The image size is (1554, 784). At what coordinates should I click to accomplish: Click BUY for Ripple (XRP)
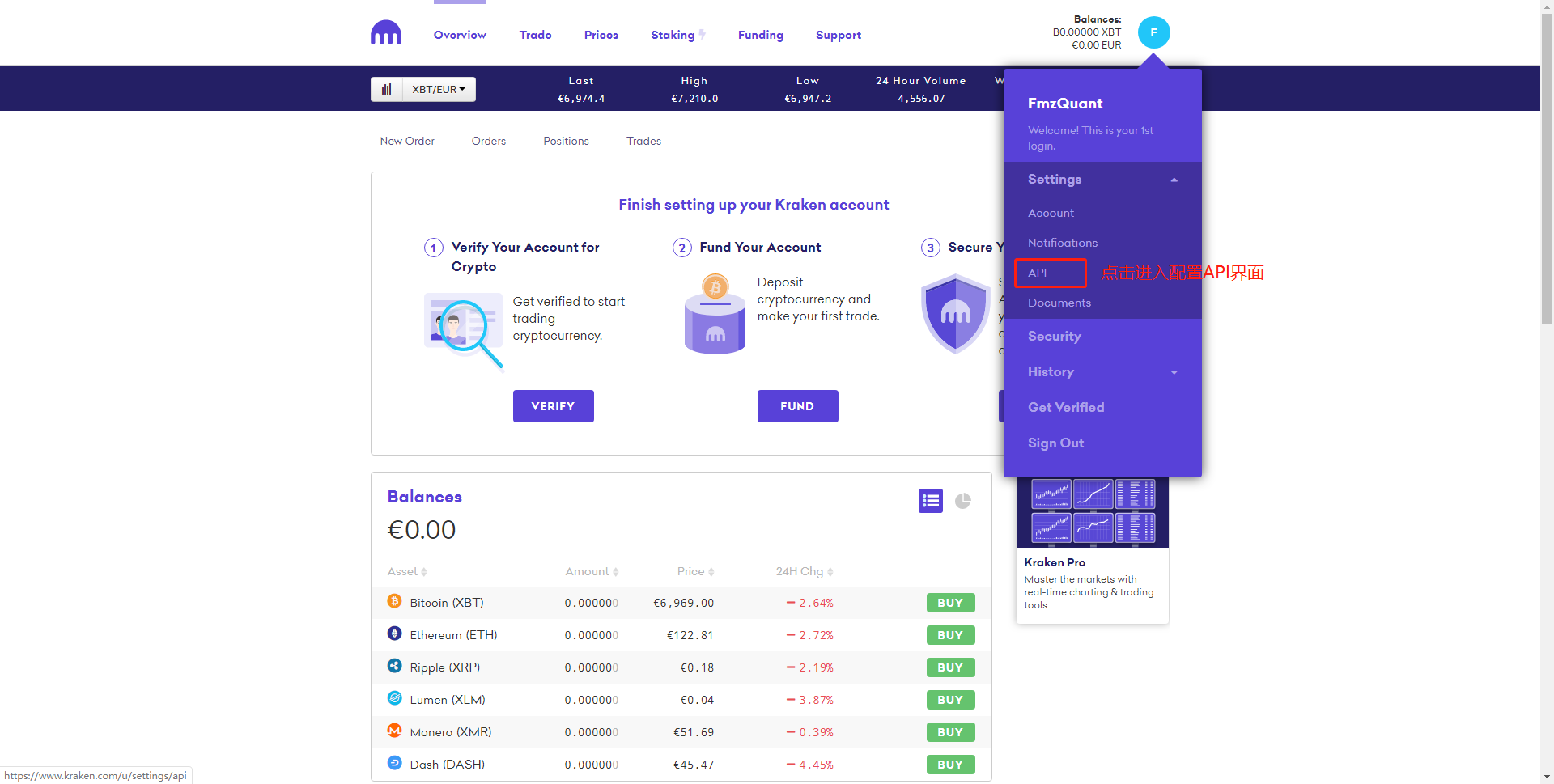point(951,667)
